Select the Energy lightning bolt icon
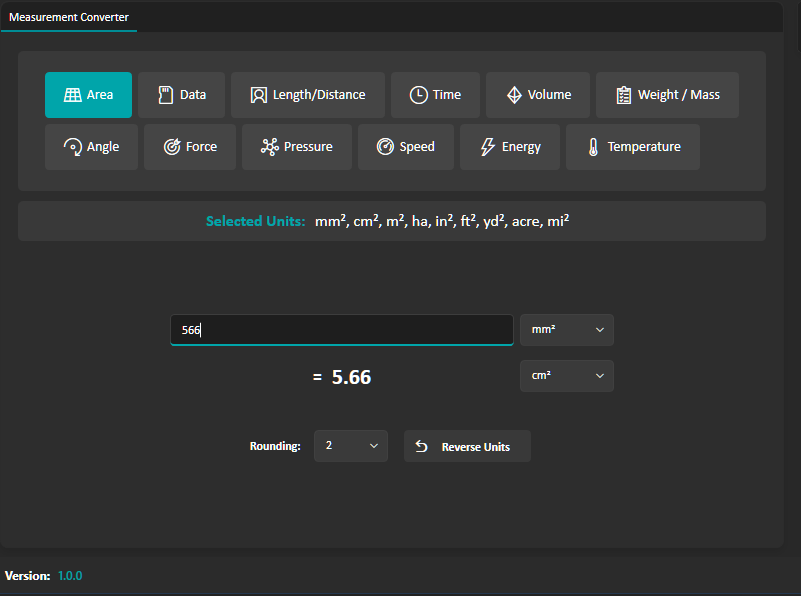Viewport: 801px width, 596px height. click(x=488, y=147)
